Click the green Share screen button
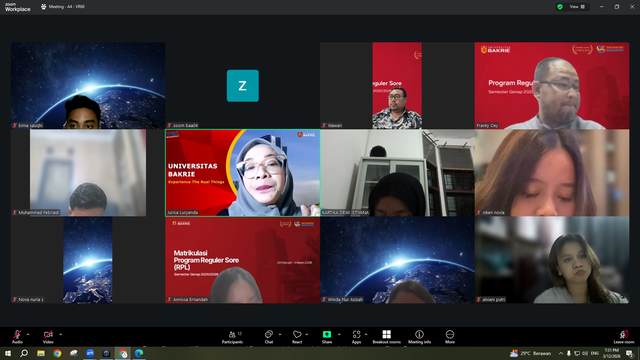 pos(327,337)
